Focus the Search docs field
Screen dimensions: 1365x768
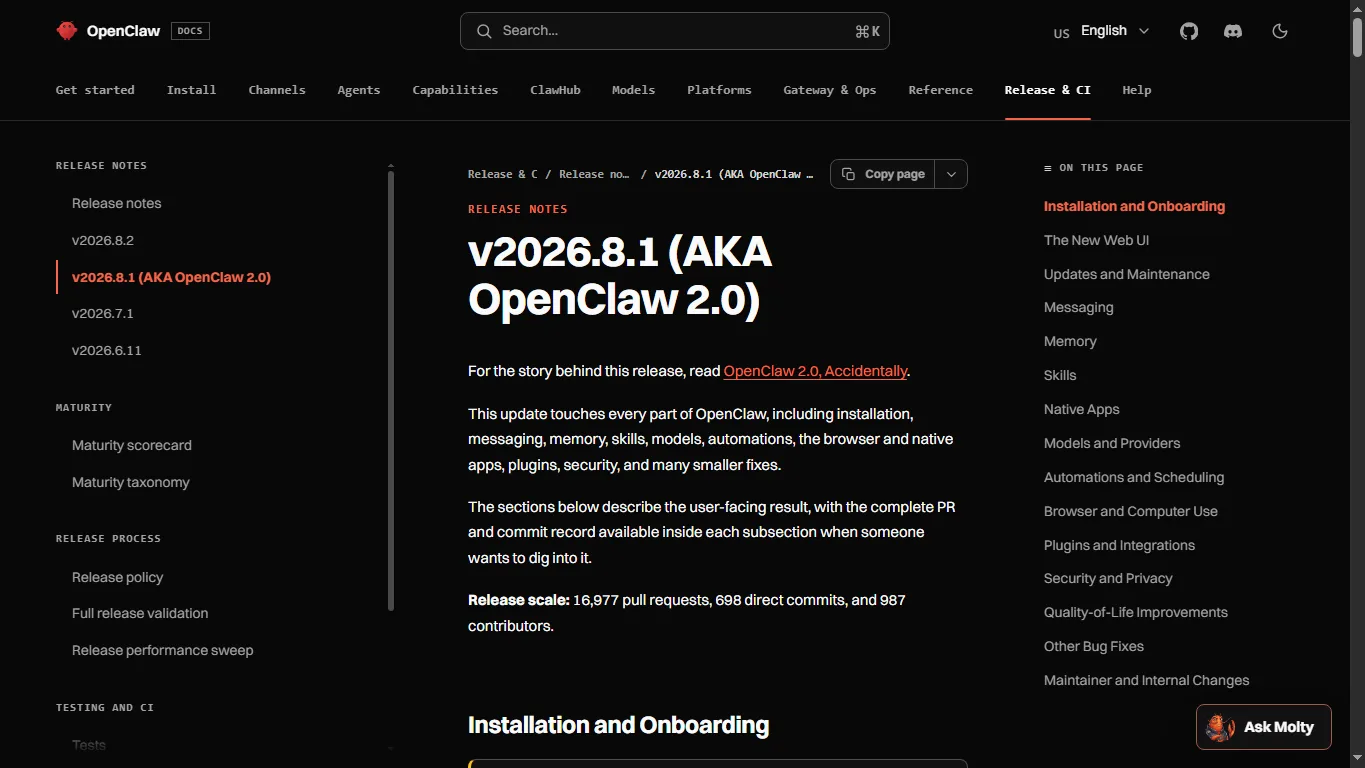pos(675,31)
